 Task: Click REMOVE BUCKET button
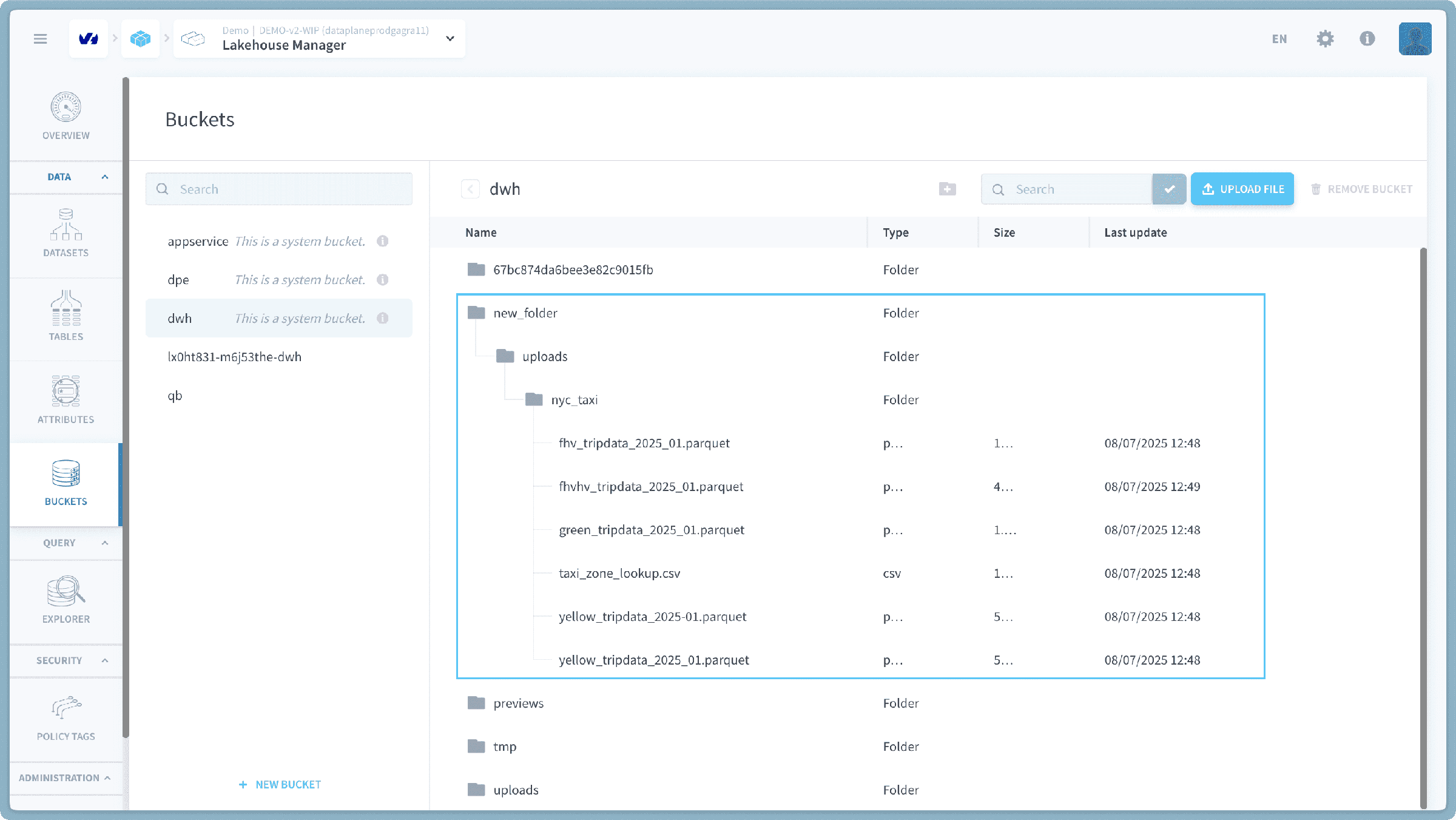[x=1361, y=189]
